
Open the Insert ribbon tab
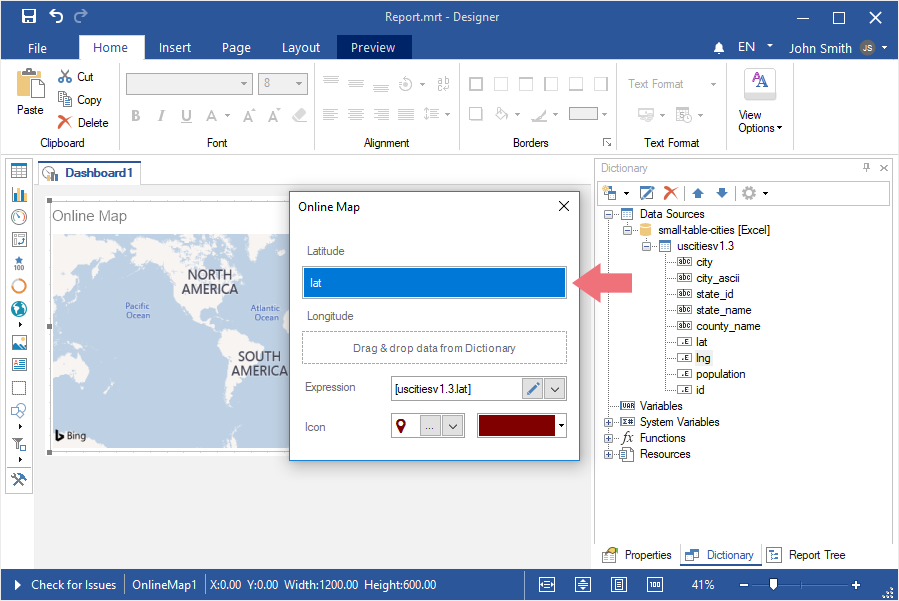click(175, 47)
